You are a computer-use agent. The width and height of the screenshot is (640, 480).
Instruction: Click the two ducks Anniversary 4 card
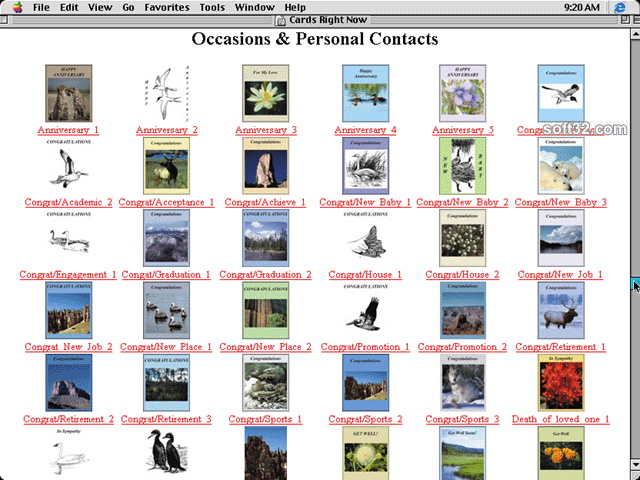coord(366,93)
